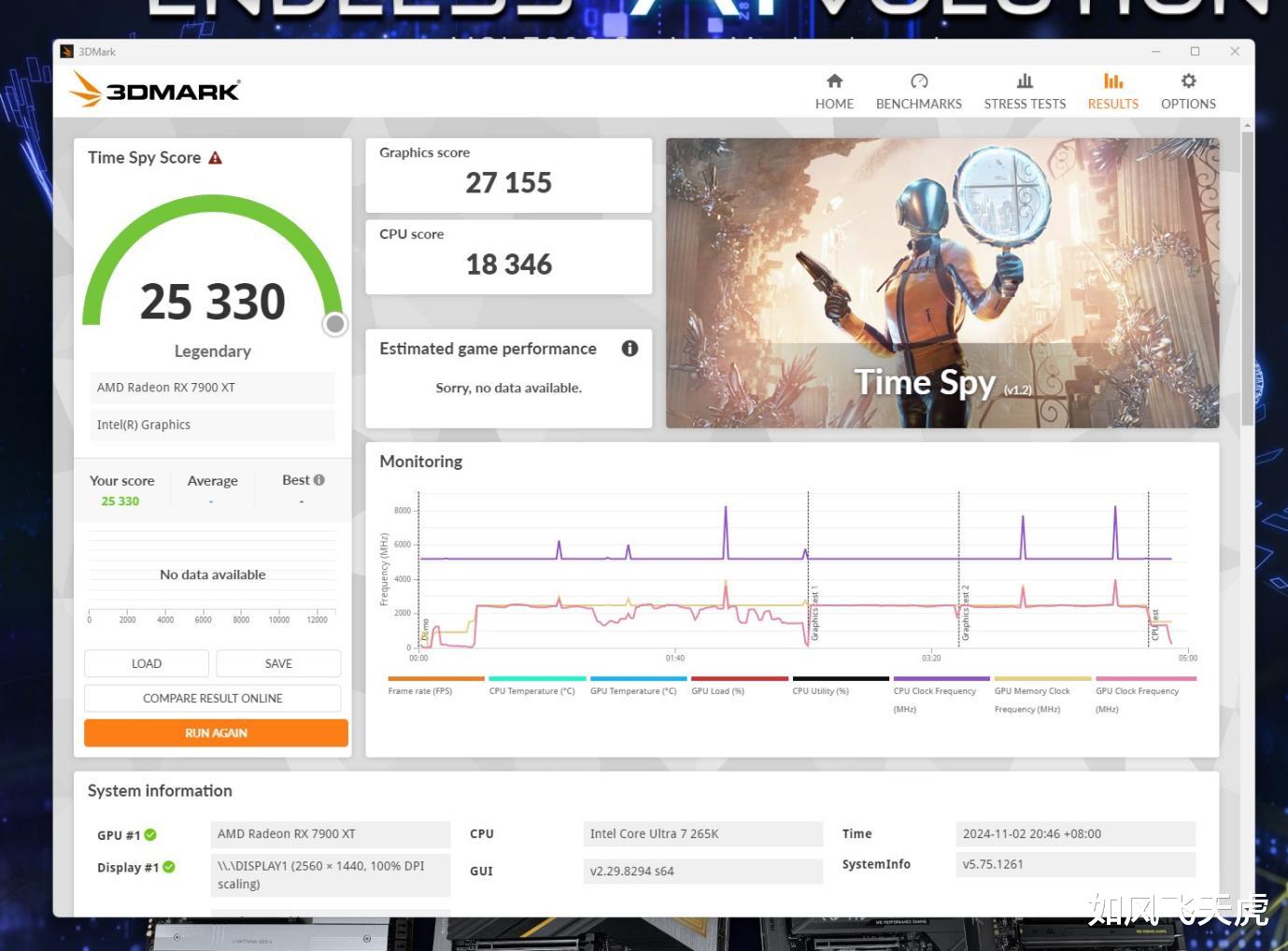Open the Options gear icon
The height and width of the screenshot is (951, 1288).
(x=1188, y=81)
